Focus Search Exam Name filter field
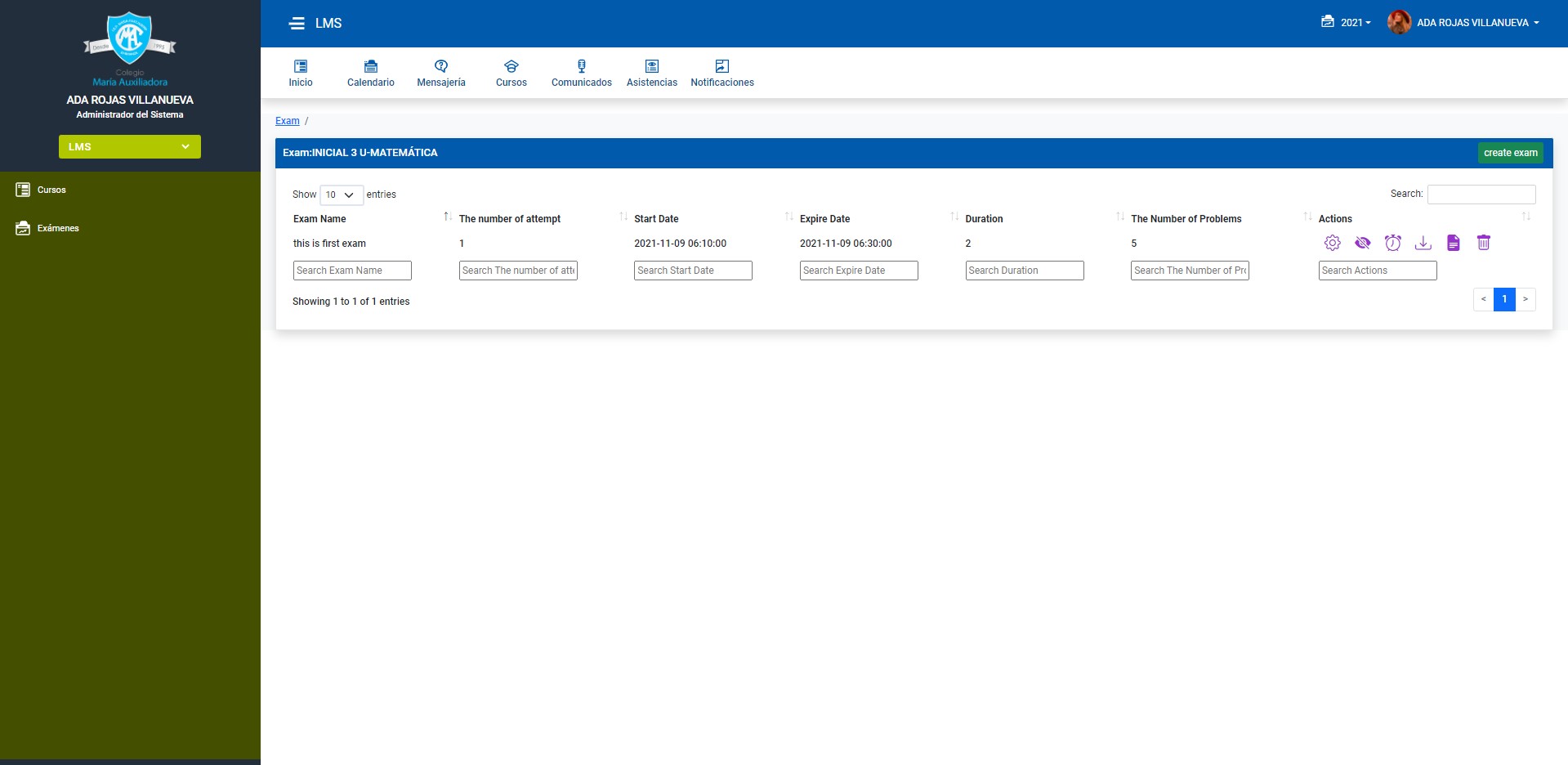Image resolution: width=1568 pixels, height=765 pixels. point(352,271)
